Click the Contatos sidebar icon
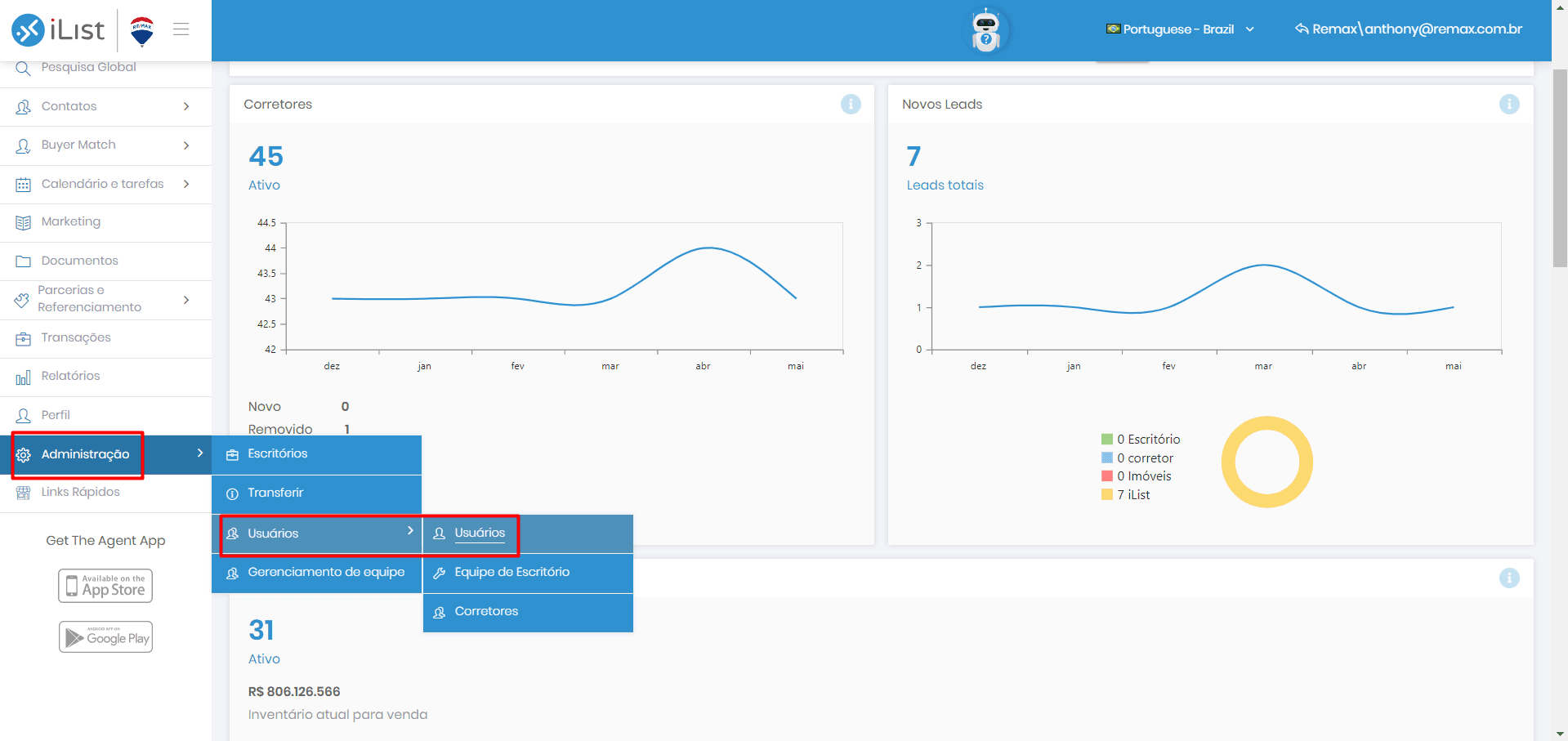Image resolution: width=1568 pixels, height=741 pixels. click(23, 107)
